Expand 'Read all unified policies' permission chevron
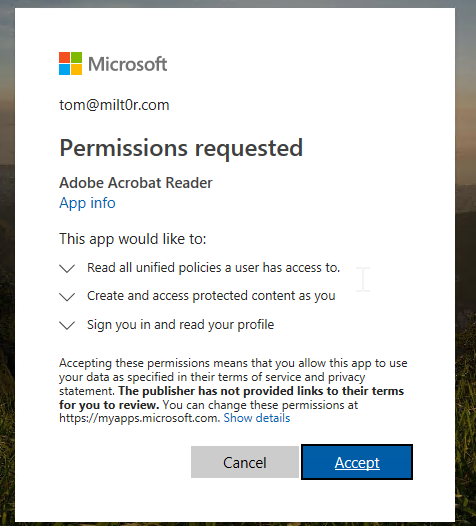The height and width of the screenshot is (526, 476). click(67, 268)
